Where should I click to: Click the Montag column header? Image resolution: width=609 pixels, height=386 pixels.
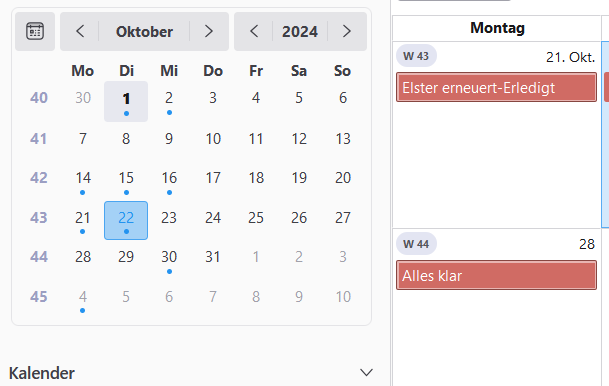click(x=497, y=28)
